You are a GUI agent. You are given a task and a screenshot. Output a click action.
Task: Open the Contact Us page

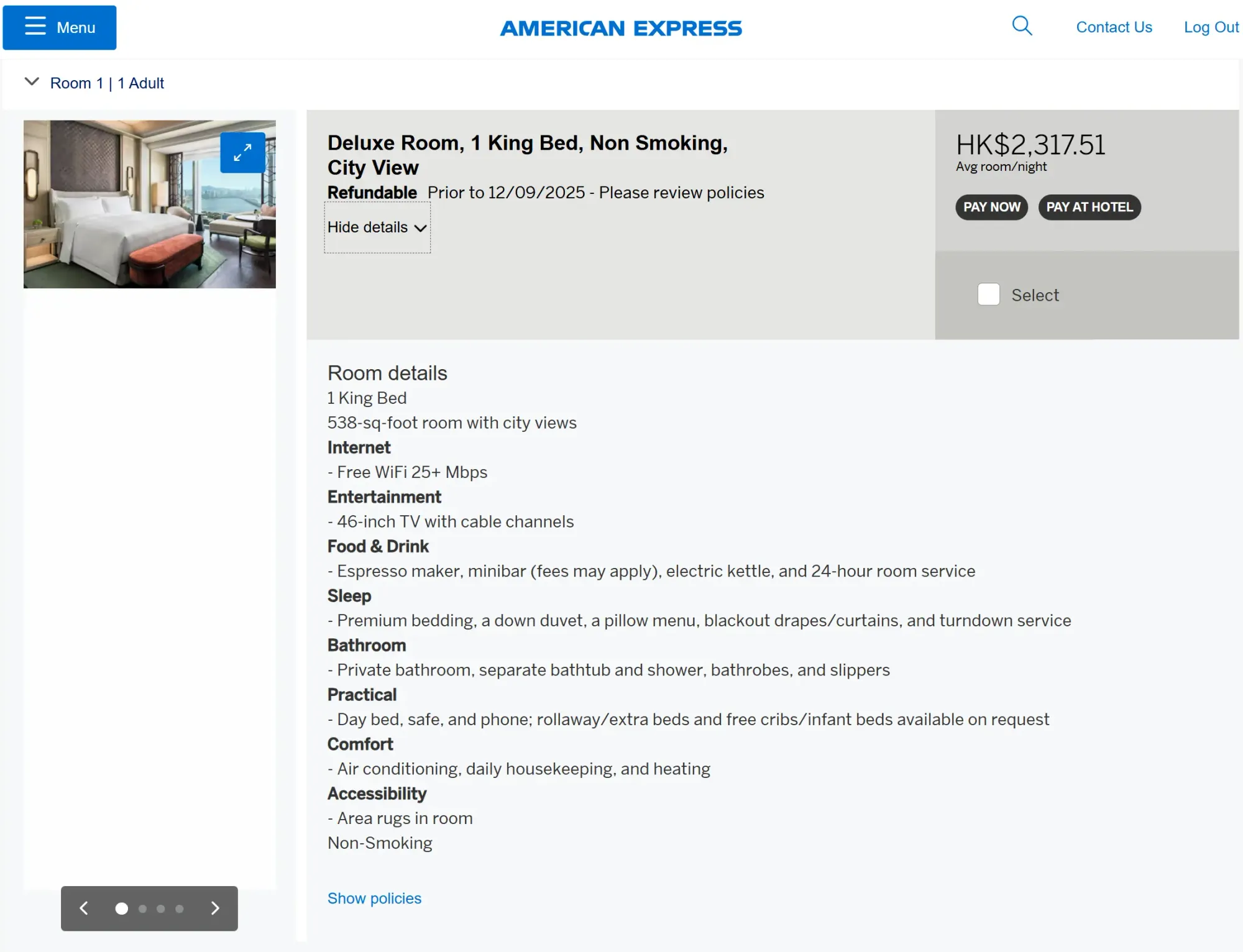1114,27
